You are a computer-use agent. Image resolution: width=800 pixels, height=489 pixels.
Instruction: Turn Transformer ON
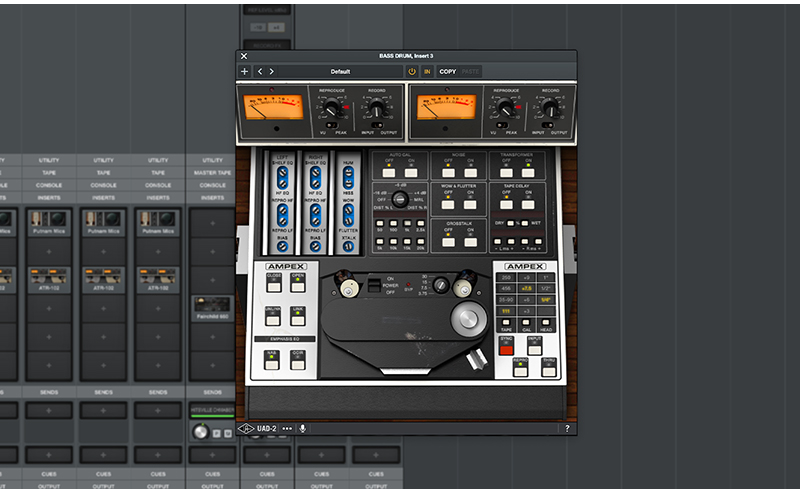529,171
